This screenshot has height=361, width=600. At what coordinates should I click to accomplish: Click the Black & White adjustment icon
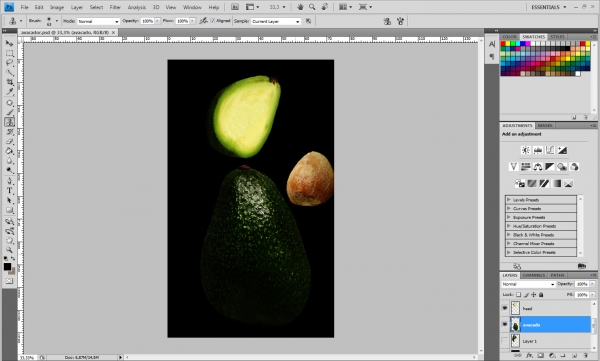click(550, 167)
